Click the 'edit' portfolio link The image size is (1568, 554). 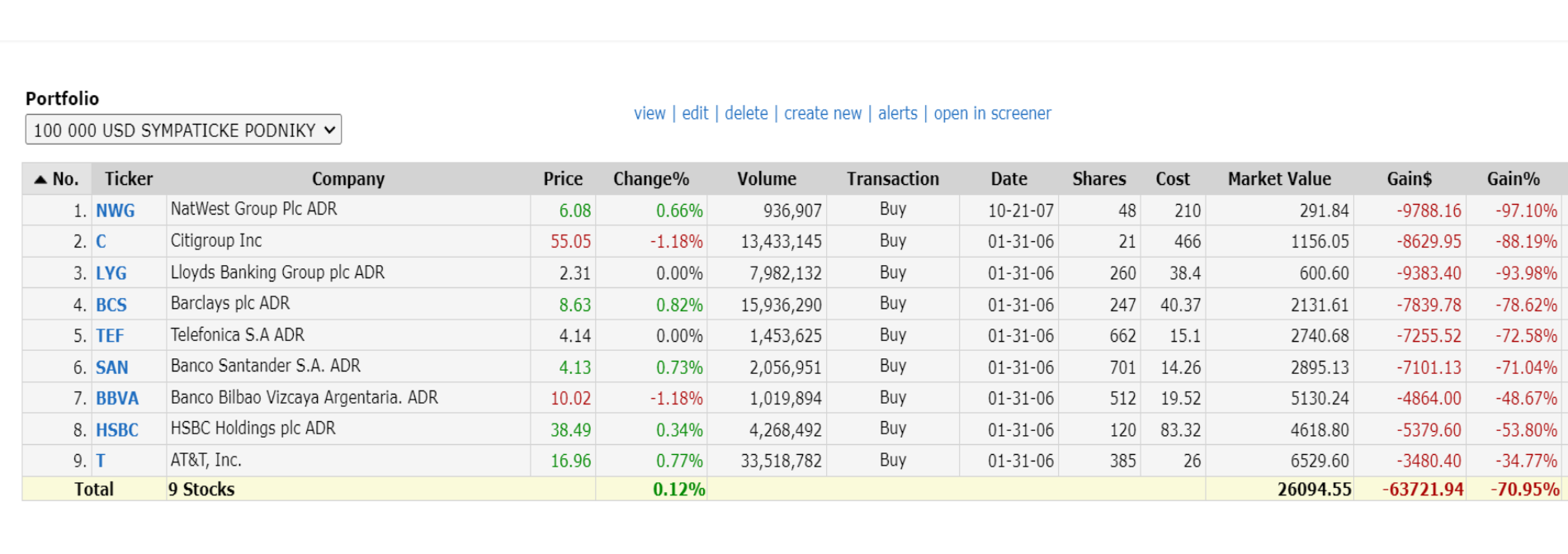tap(695, 113)
